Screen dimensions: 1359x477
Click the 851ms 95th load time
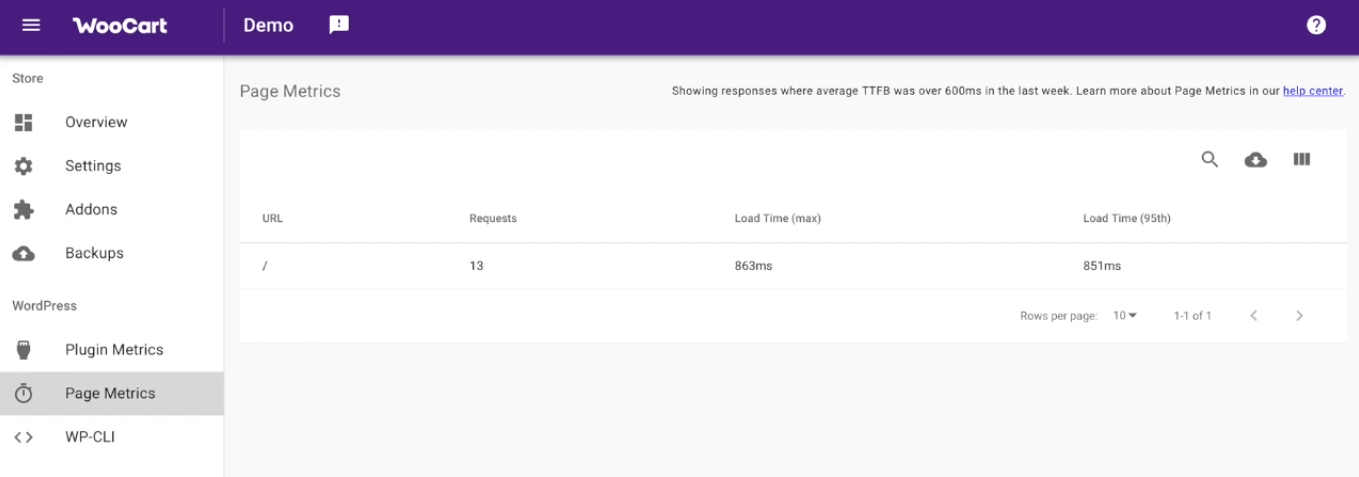coord(1102,266)
